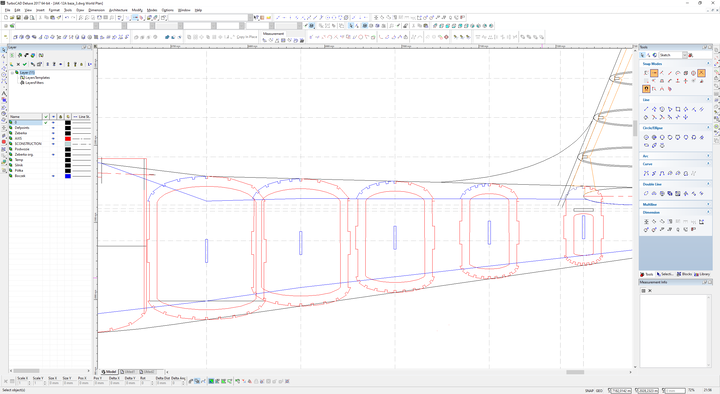Click the Paste clipboard icon

point(52,17)
